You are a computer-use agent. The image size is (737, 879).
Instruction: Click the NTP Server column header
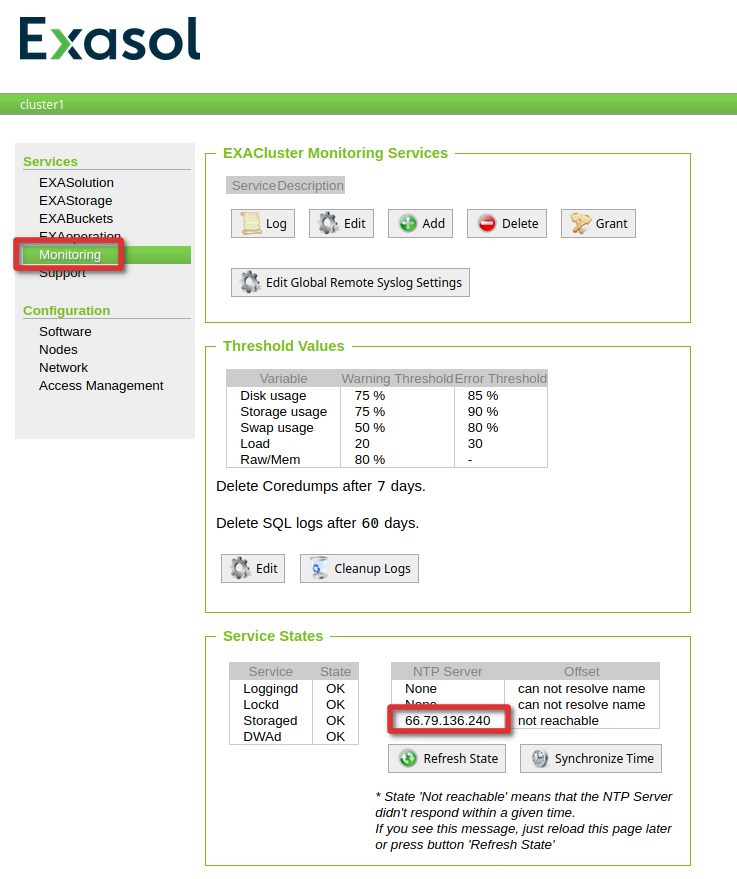[447, 671]
